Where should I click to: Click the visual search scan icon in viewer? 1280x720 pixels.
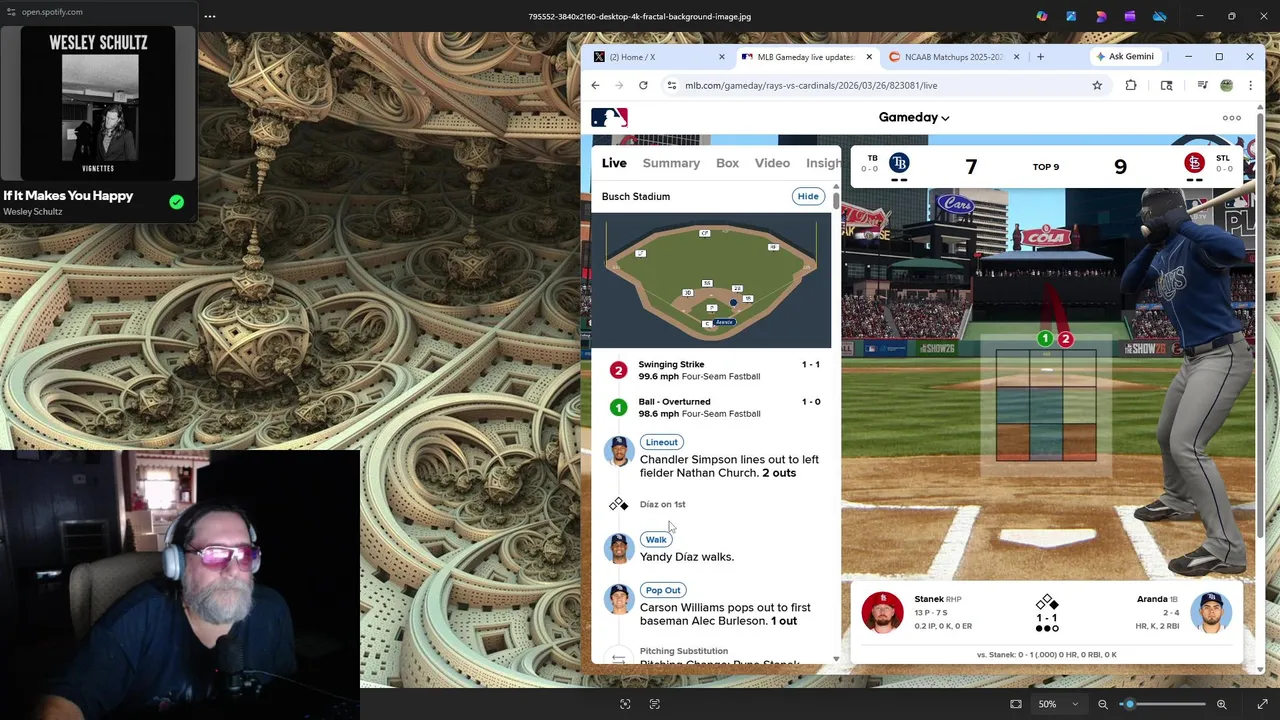pos(625,704)
